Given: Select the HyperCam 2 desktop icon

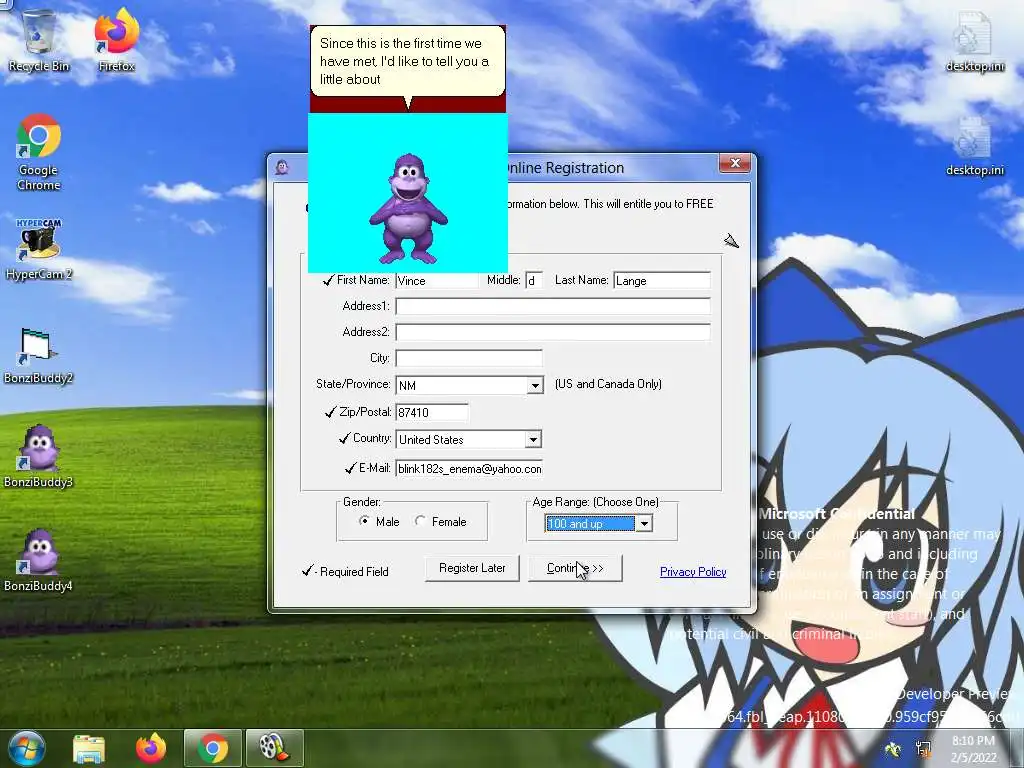Looking at the screenshot, I should click(39, 249).
